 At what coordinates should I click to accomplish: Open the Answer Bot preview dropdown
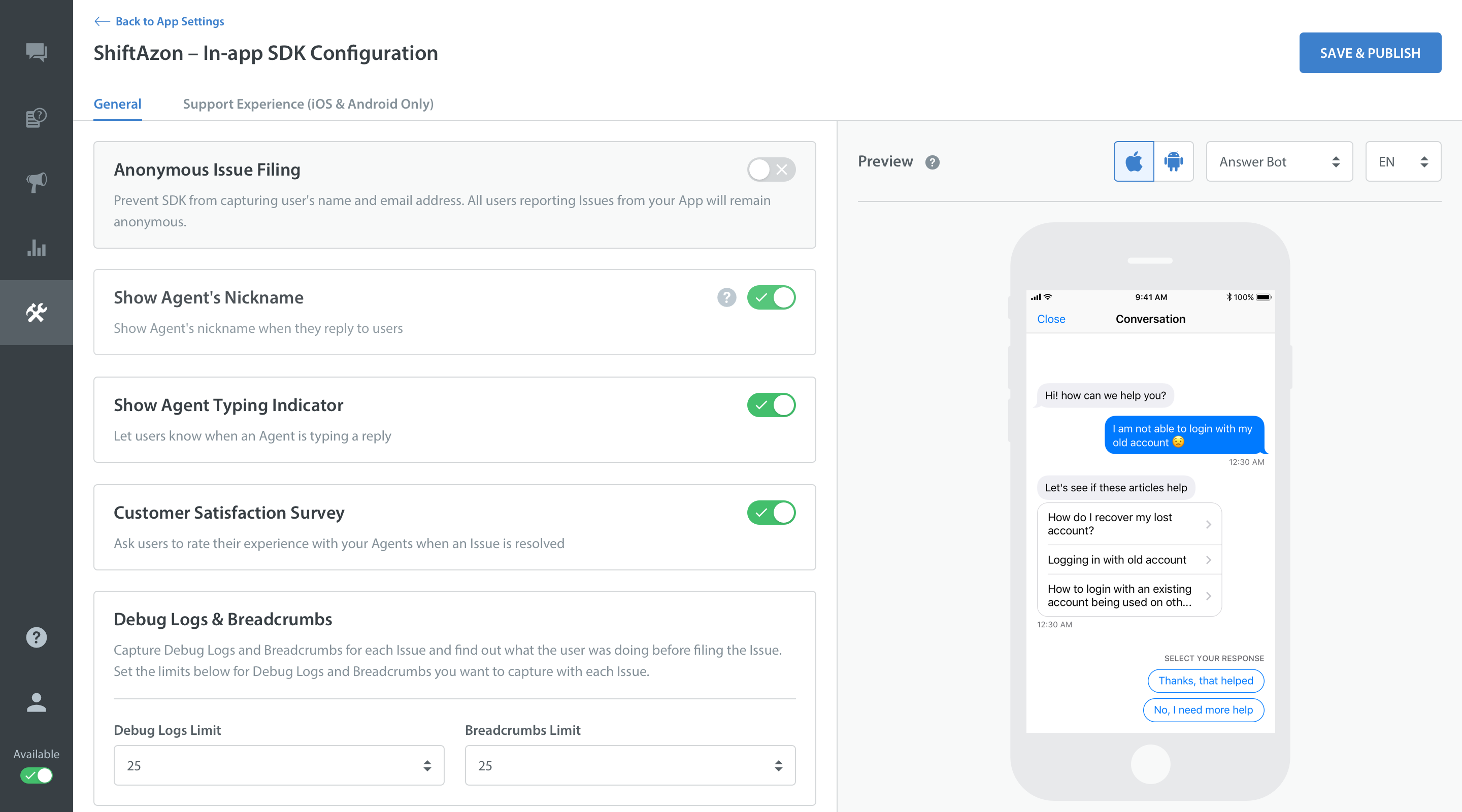(1279, 162)
